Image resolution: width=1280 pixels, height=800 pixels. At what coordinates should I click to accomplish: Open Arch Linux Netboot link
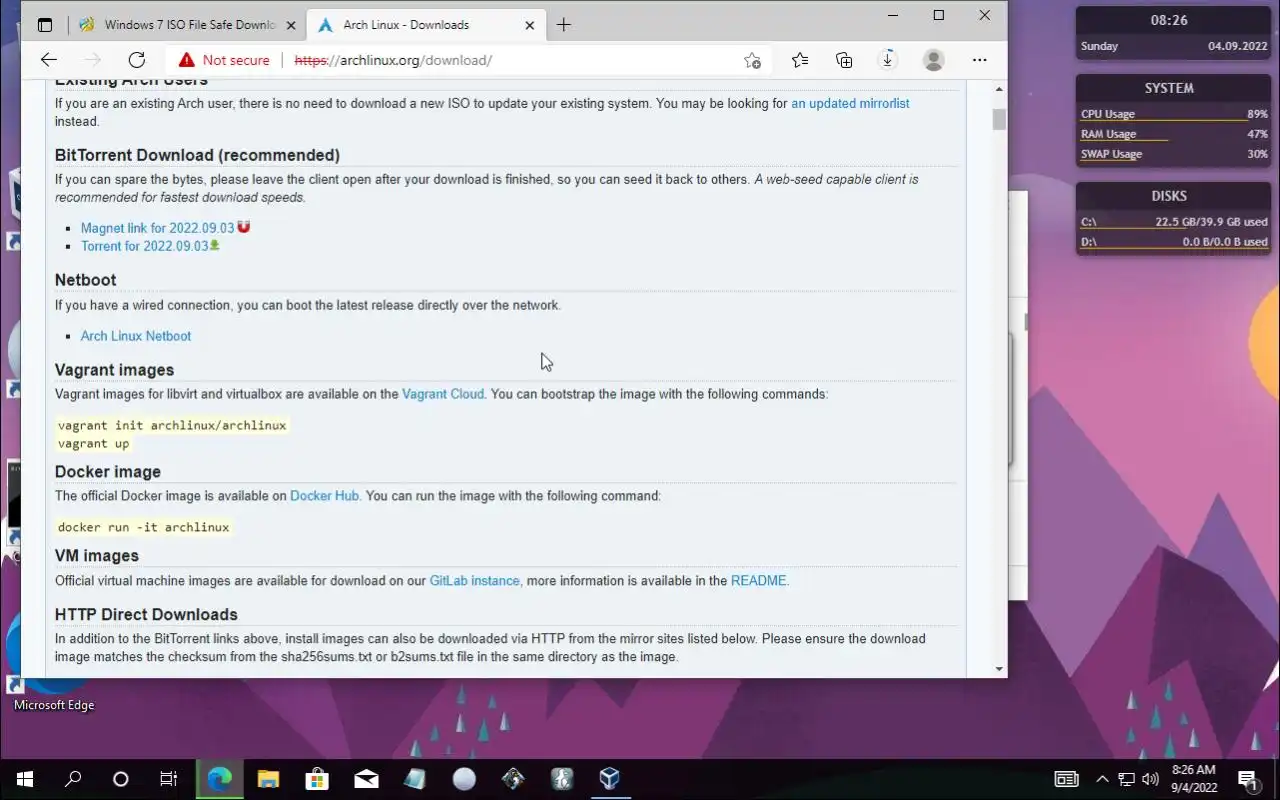(x=136, y=336)
